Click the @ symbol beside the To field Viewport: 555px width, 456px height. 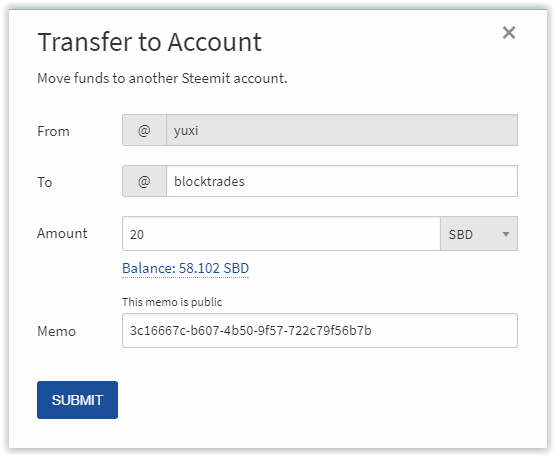(144, 181)
